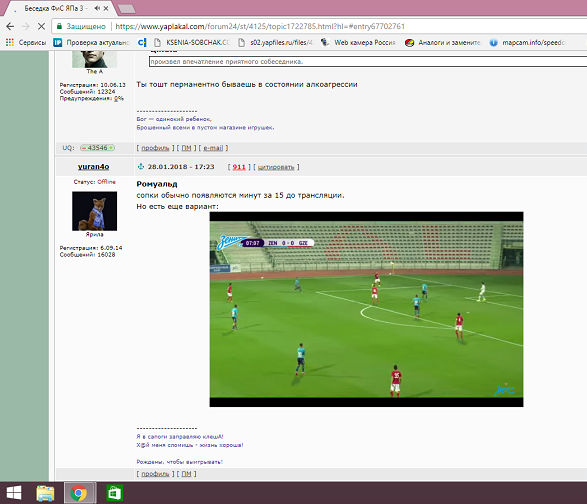Click yuran4o fox avatar
Screen dimensions: 587x504
click(94, 211)
